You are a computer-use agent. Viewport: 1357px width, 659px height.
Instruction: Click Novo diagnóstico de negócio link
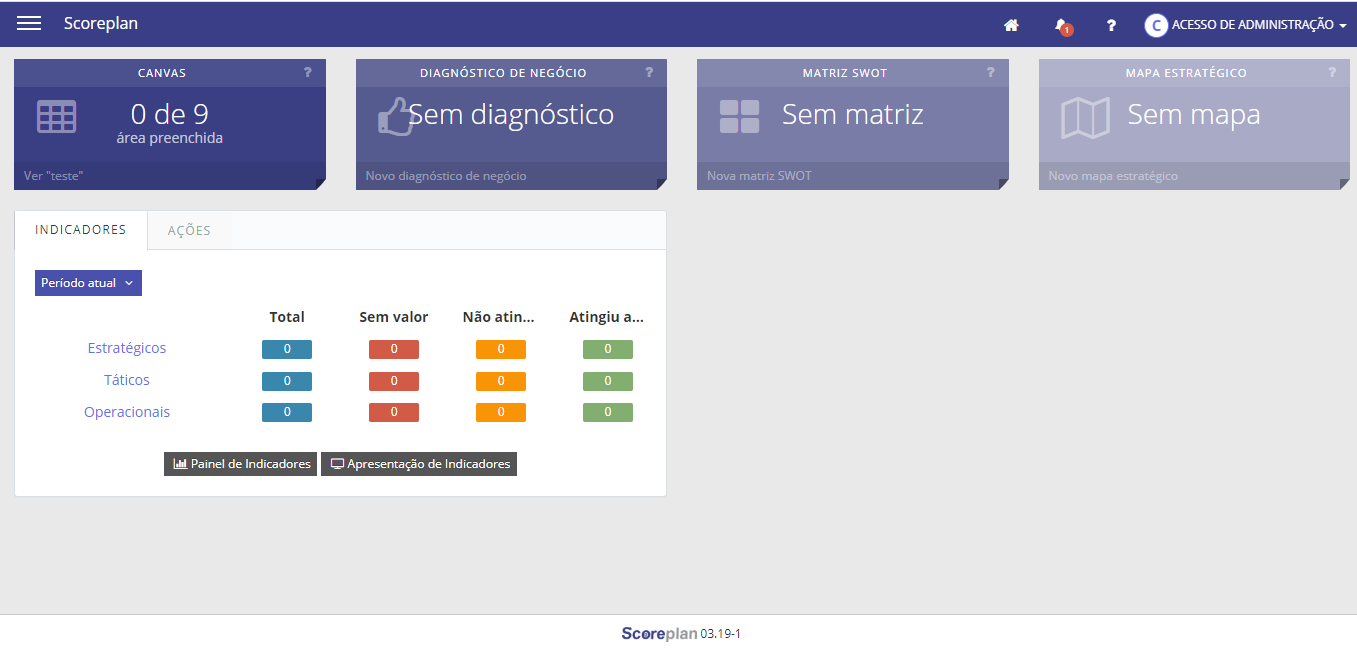point(446,176)
